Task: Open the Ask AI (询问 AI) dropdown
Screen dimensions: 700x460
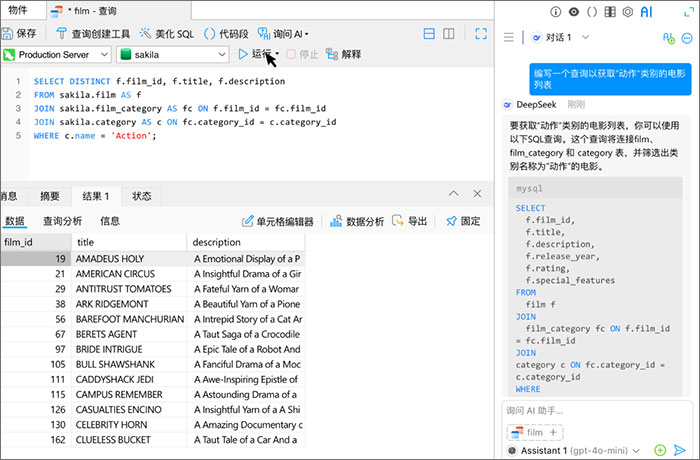Action: tap(283, 33)
